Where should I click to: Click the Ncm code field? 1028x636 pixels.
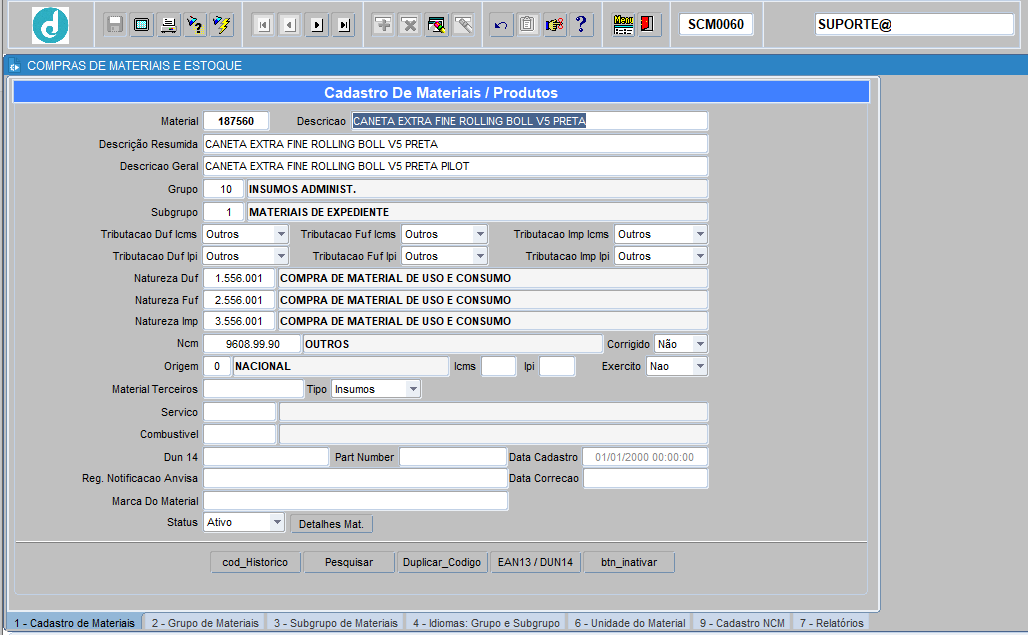click(252, 344)
